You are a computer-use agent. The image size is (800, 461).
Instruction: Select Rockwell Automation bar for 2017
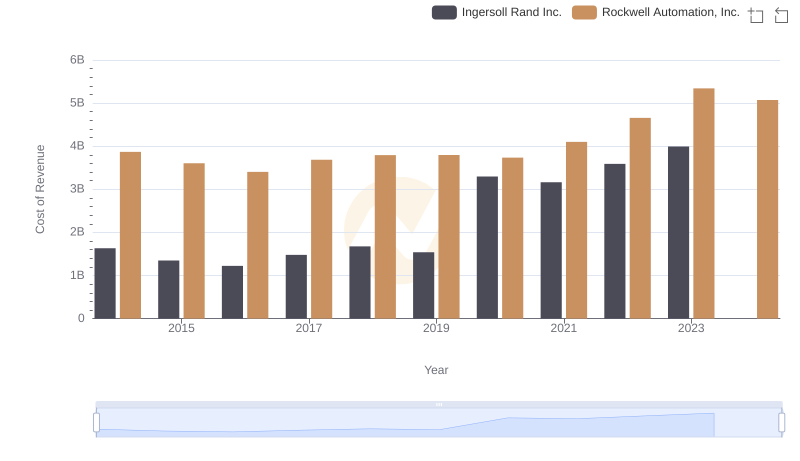click(321, 239)
